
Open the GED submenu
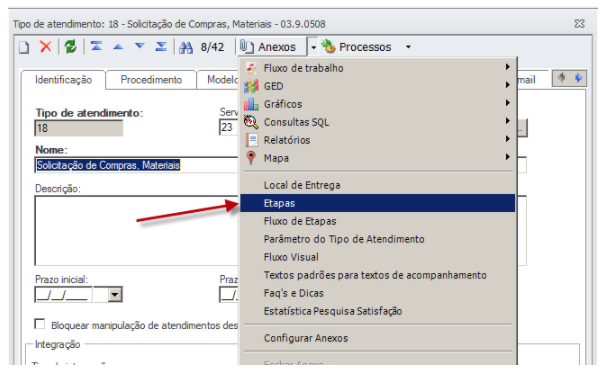[x=378, y=86]
